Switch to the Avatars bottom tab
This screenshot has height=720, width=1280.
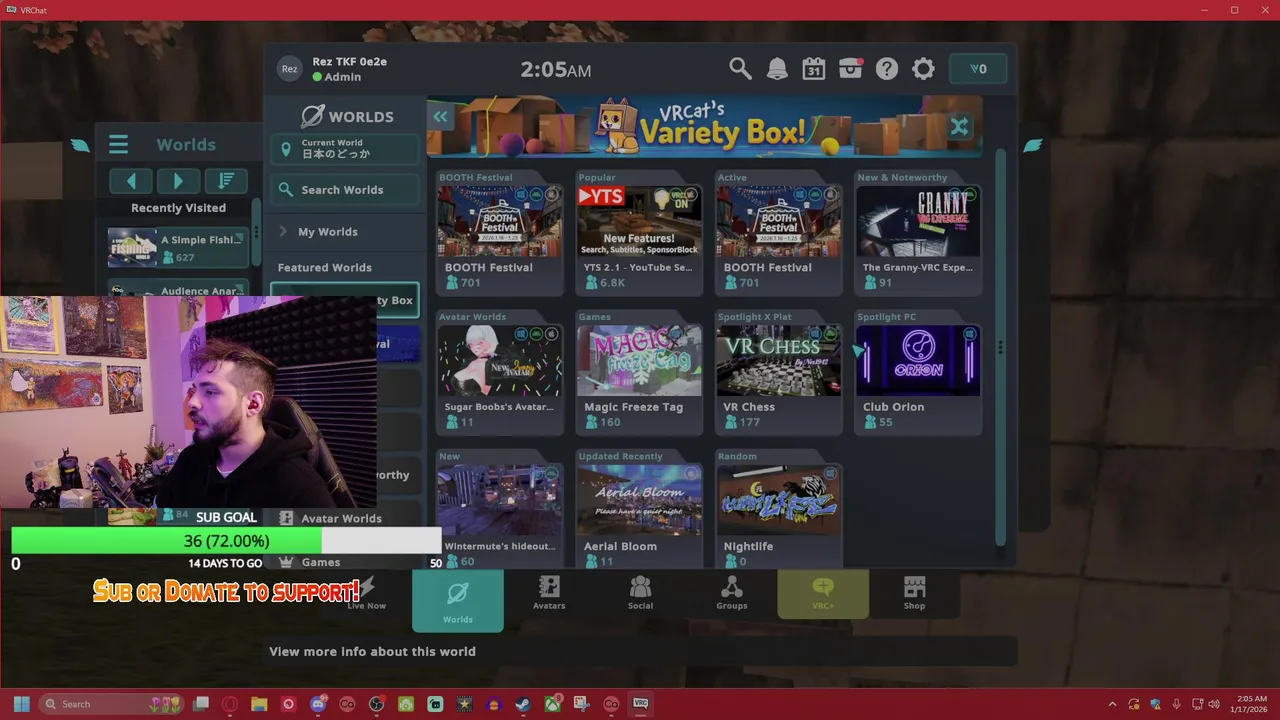point(549,593)
